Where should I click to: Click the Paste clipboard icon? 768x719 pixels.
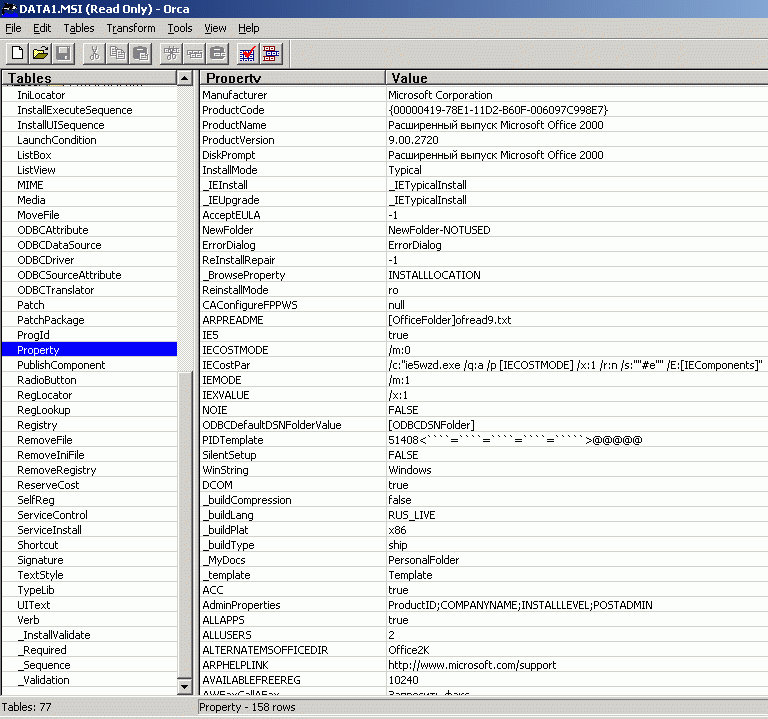(141, 53)
